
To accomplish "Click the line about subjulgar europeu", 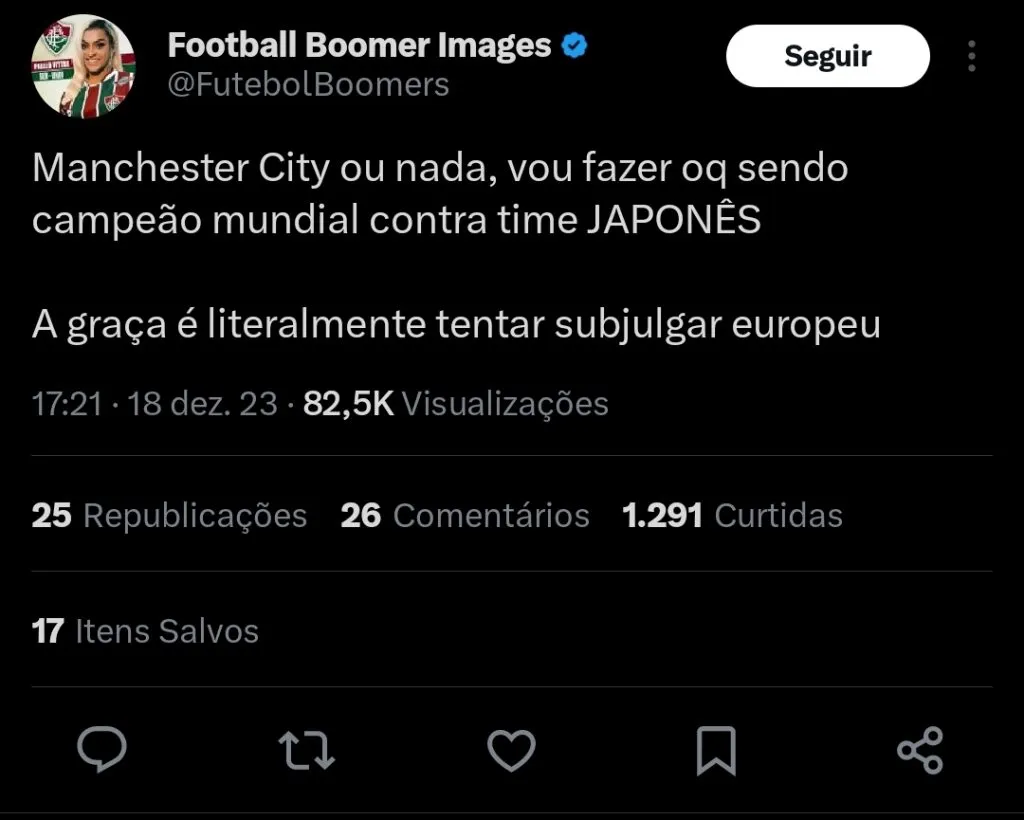I will click(x=456, y=324).
